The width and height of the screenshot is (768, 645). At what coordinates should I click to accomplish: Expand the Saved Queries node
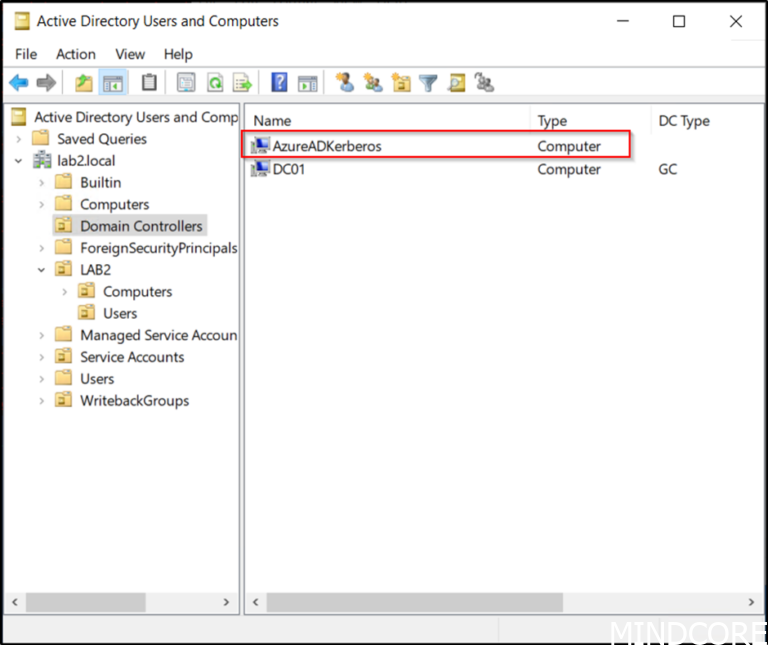(19, 139)
